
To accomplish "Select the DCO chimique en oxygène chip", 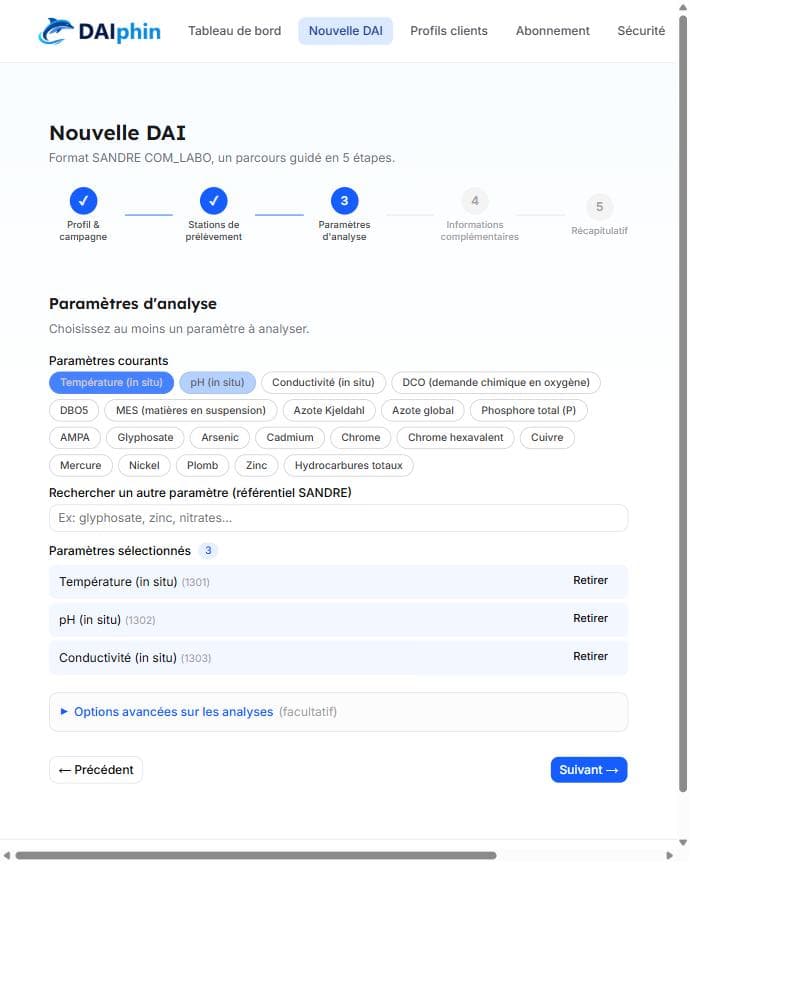I will point(496,383).
